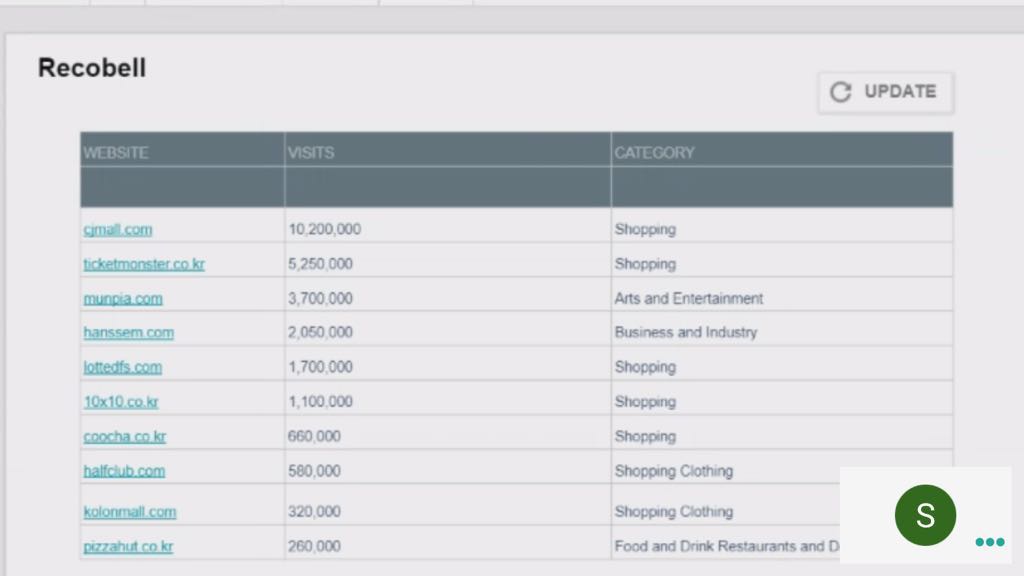
Task: Open the munpia.com website link
Action: pos(123,298)
